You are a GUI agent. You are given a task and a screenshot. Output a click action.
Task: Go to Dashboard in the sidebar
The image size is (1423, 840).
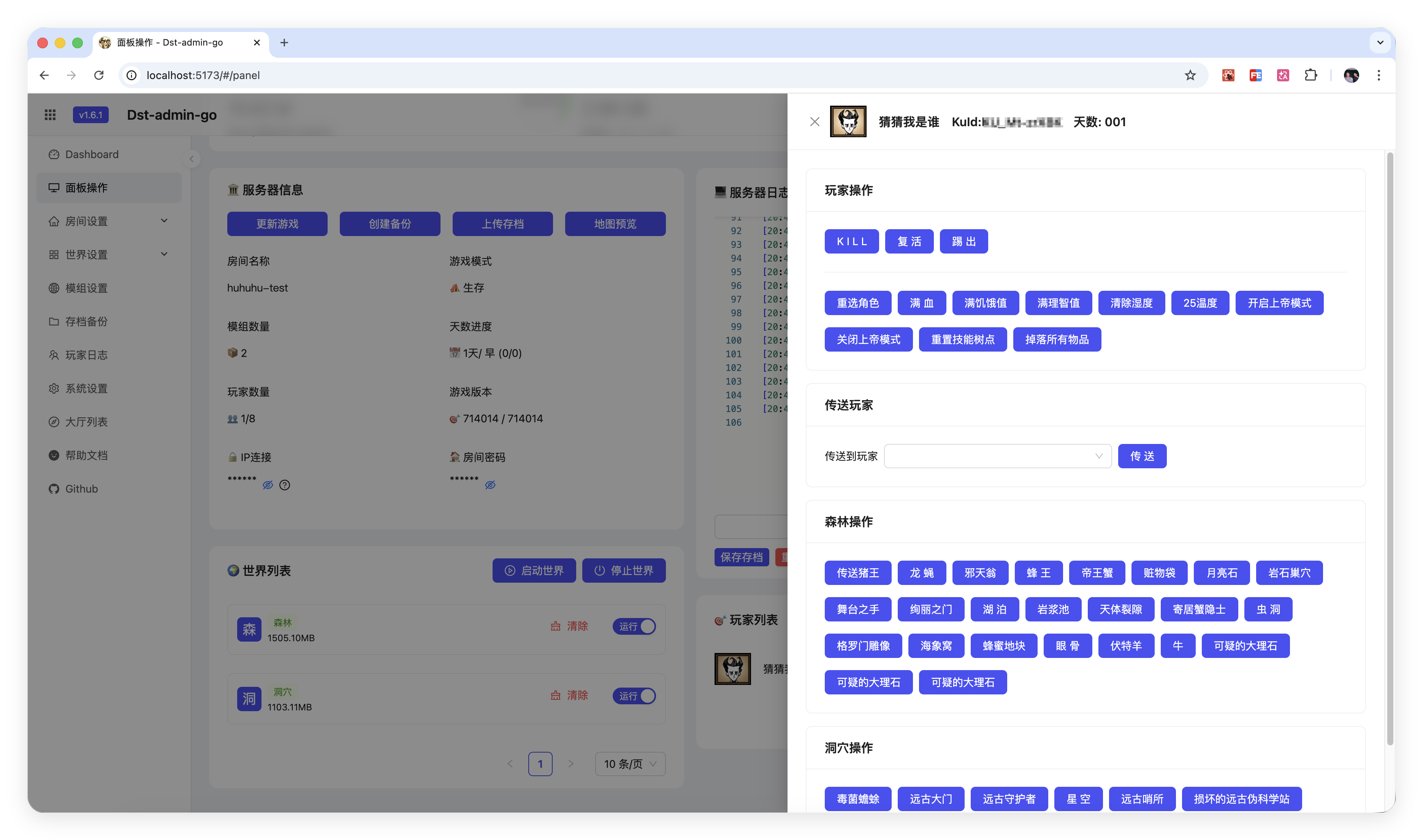[x=109, y=155]
